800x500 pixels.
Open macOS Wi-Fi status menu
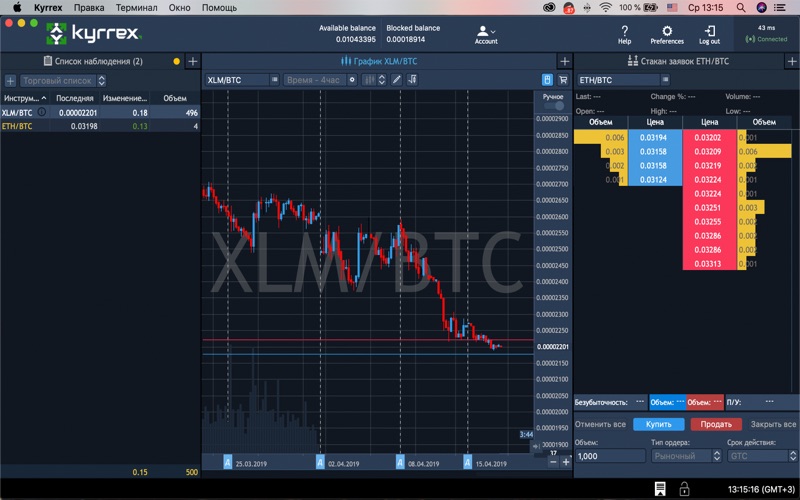point(606,8)
